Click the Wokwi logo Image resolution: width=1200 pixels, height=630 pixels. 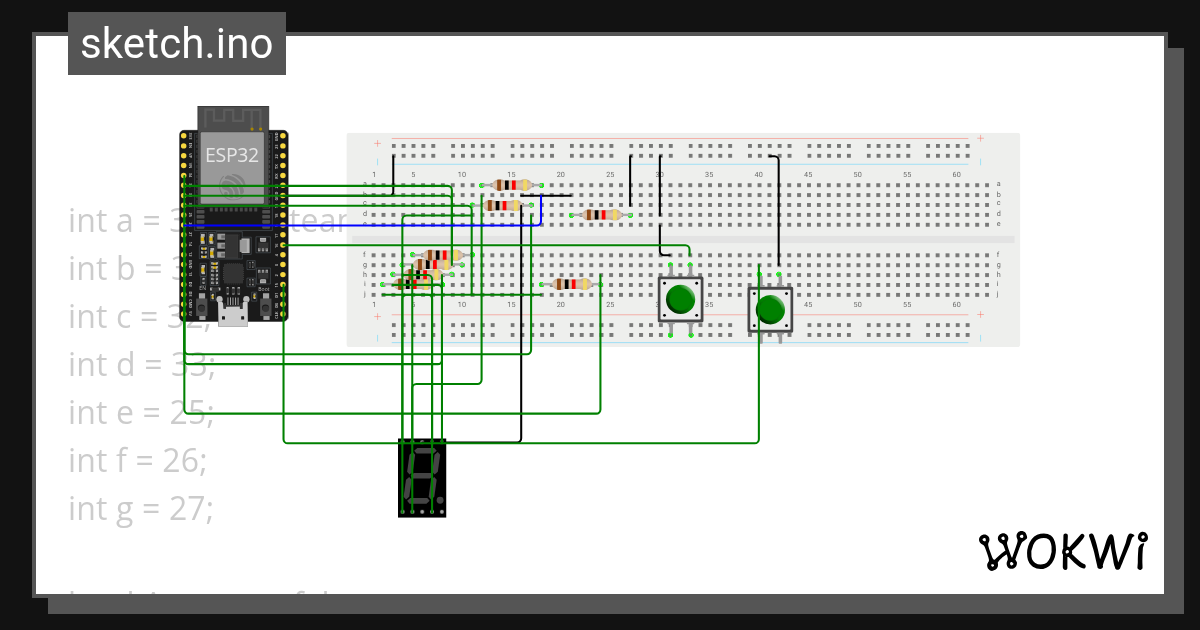coord(1065,549)
